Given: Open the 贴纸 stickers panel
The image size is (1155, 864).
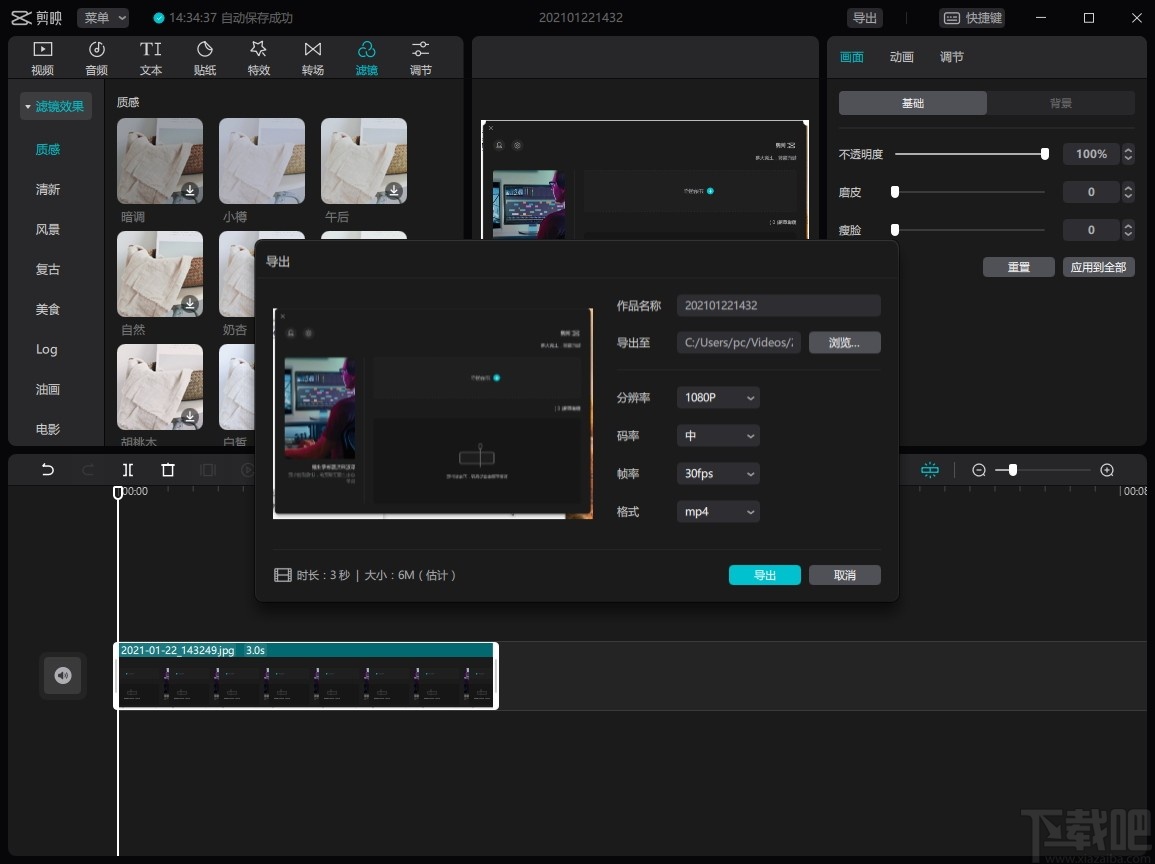Looking at the screenshot, I should 205,58.
